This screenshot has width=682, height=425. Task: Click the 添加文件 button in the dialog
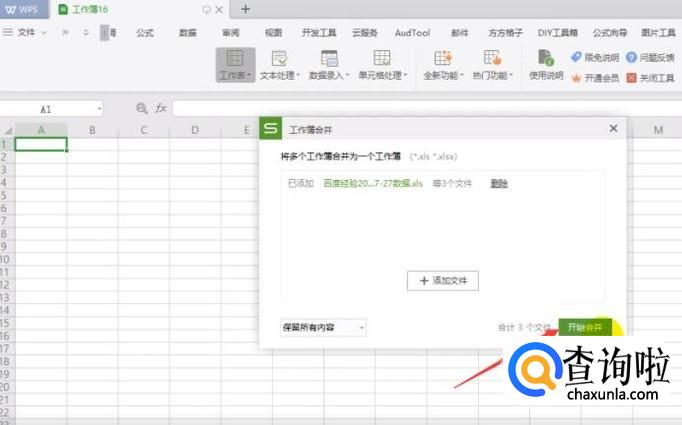[x=443, y=281]
